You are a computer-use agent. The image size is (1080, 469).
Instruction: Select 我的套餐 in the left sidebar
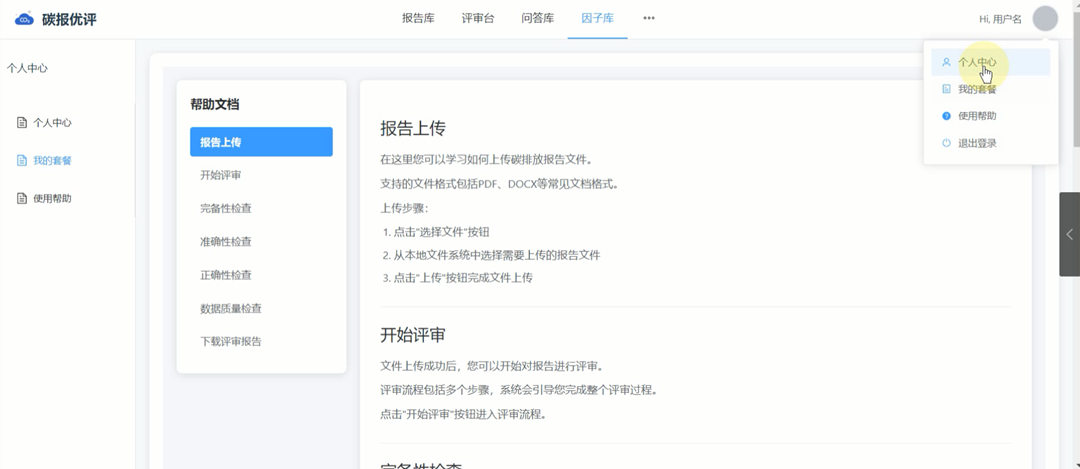click(52, 161)
